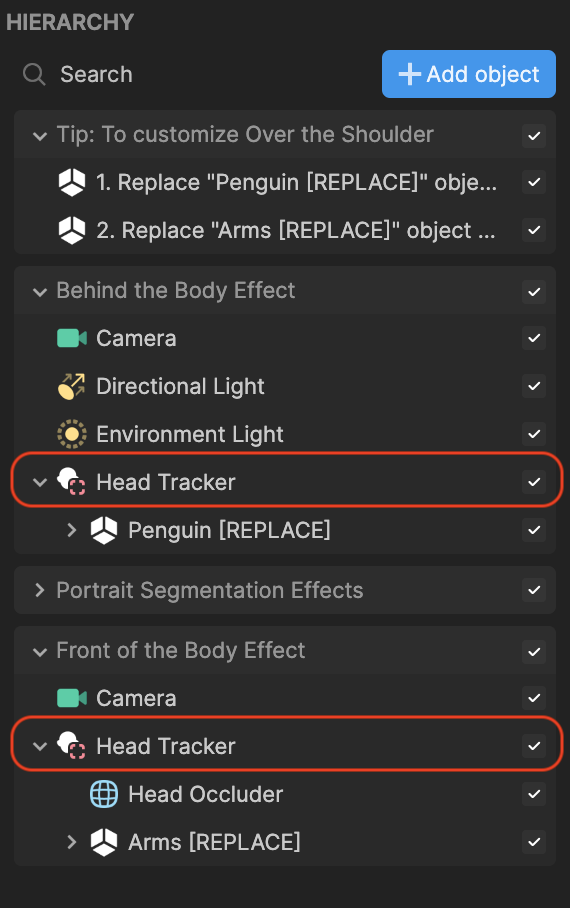Click the Environment Light sun icon

coord(72,434)
